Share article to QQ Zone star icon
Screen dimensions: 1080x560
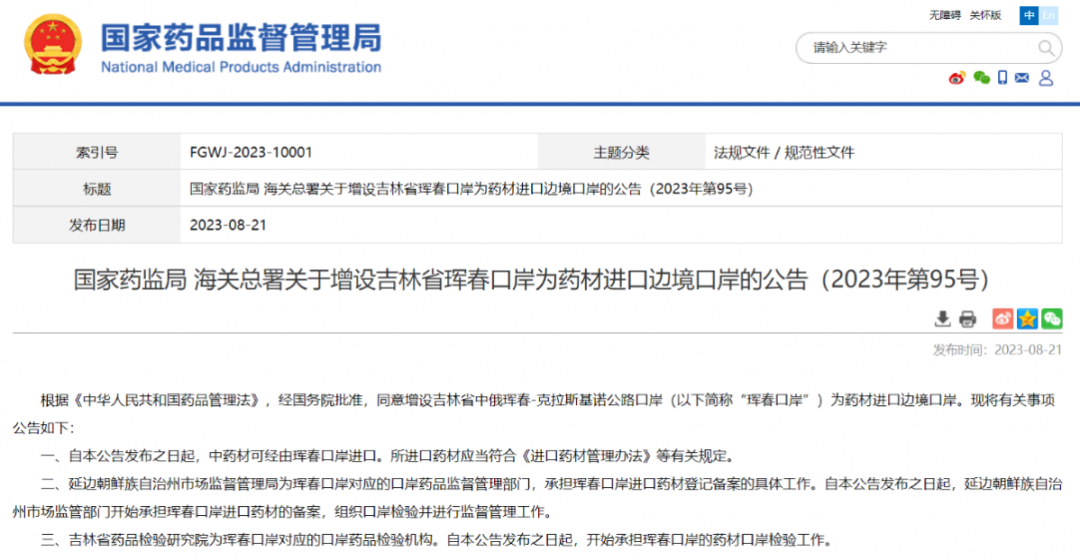[x=1027, y=319]
